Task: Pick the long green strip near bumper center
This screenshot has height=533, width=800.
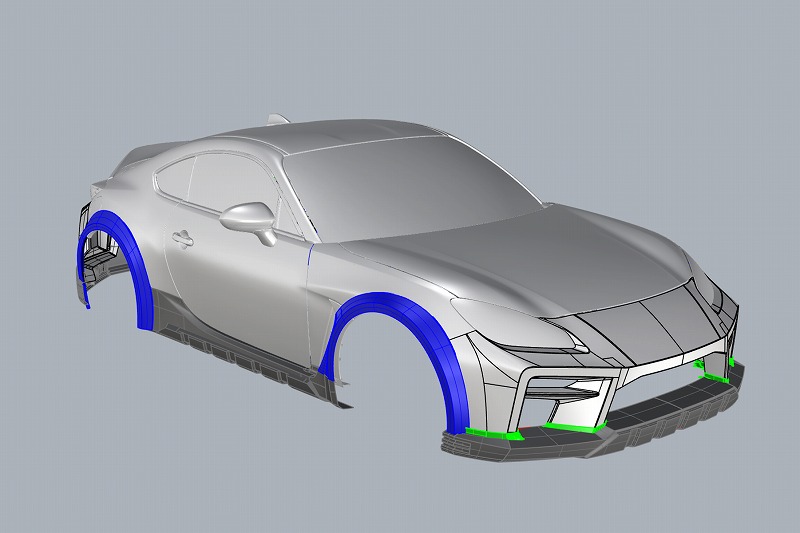Action: point(570,427)
